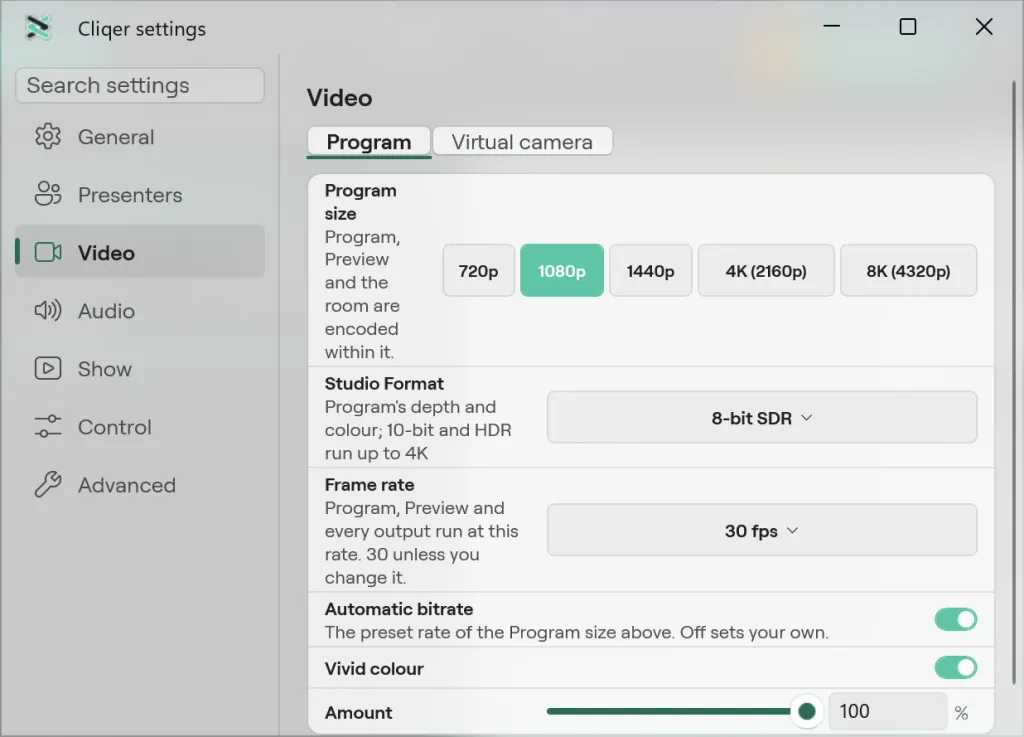Click the Amount percentage field showing 100

[888, 711]
